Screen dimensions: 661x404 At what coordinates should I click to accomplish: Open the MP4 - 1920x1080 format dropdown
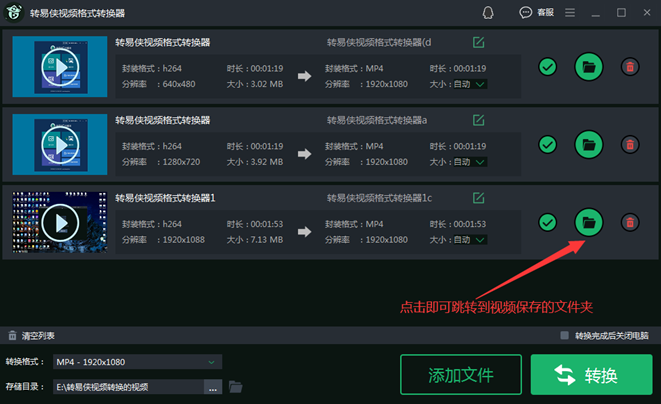pos(137,361)
